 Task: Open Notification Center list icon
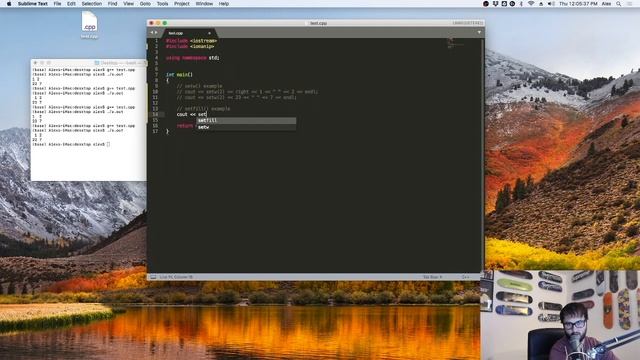click(630, 4)
